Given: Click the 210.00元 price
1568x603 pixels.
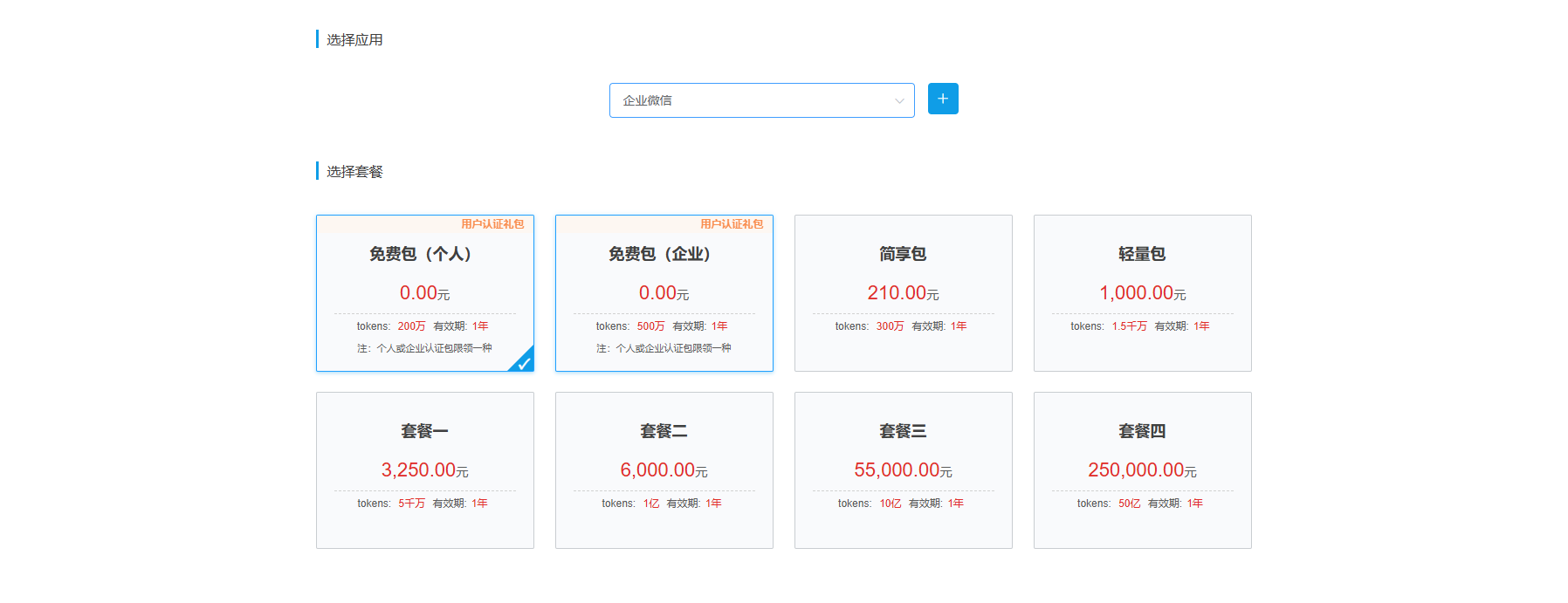Looking at the screenshot, I should (903, 293).
